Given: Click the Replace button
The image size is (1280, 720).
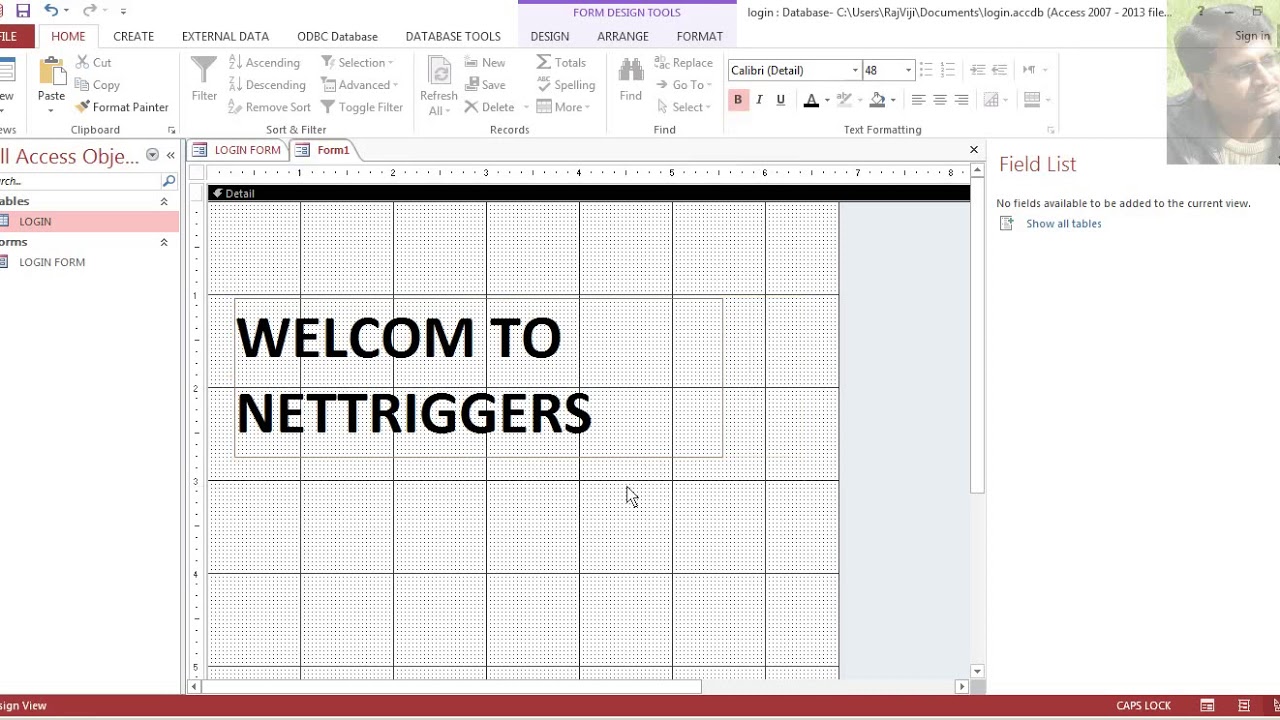Looking at the screenshot, I should pyautogui.click(x=684, y=62).
